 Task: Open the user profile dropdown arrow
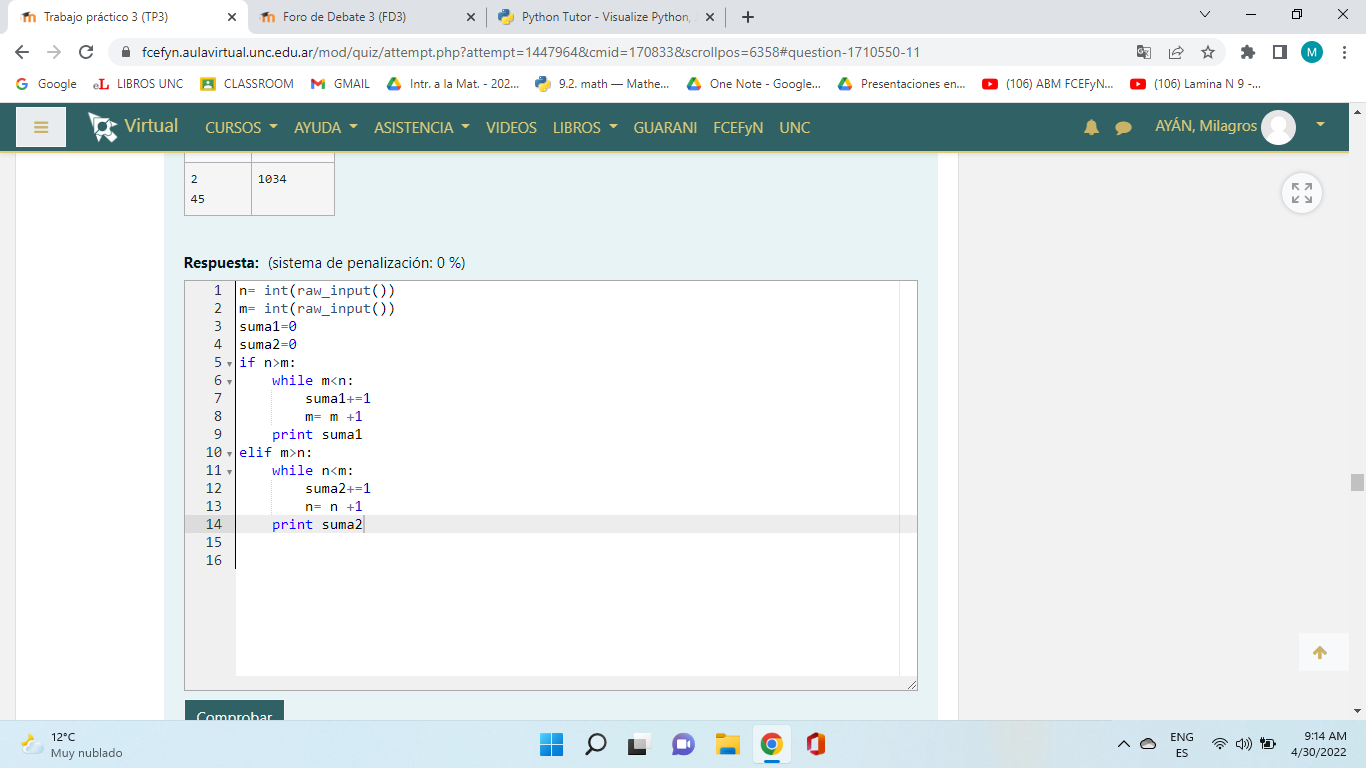coord(1320,125)
